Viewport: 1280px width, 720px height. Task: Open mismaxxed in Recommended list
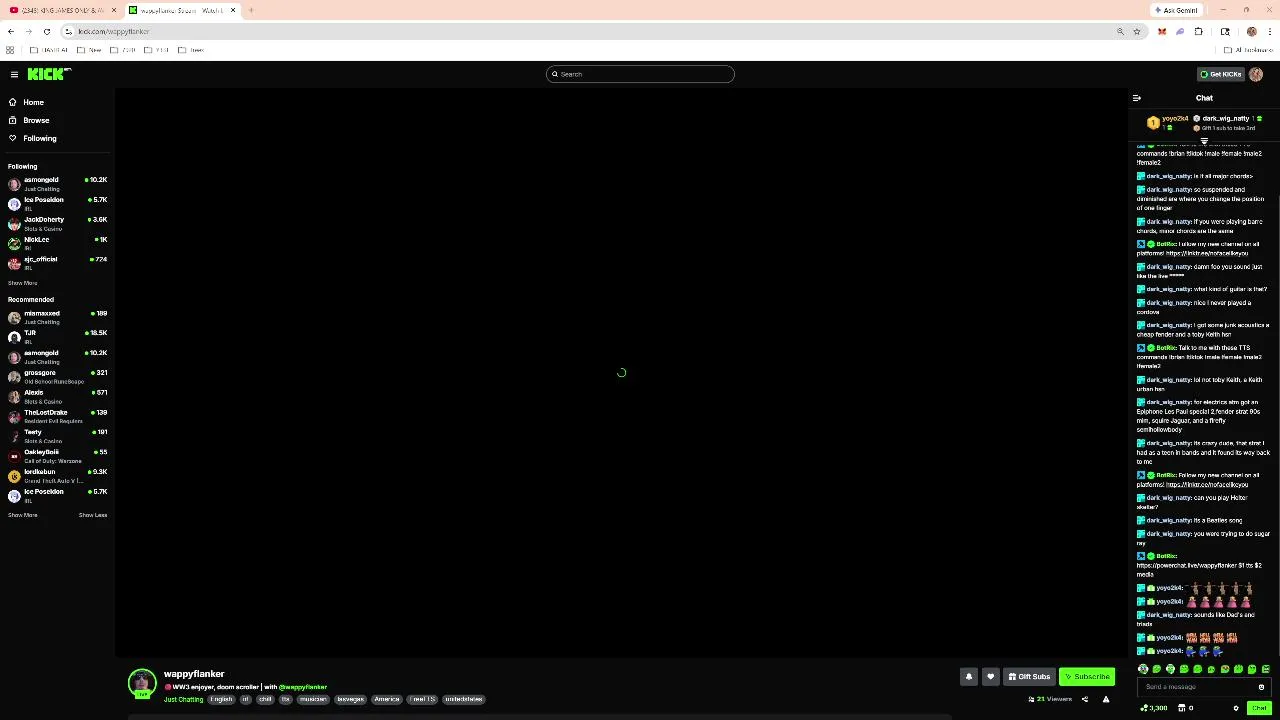point(57,317)
